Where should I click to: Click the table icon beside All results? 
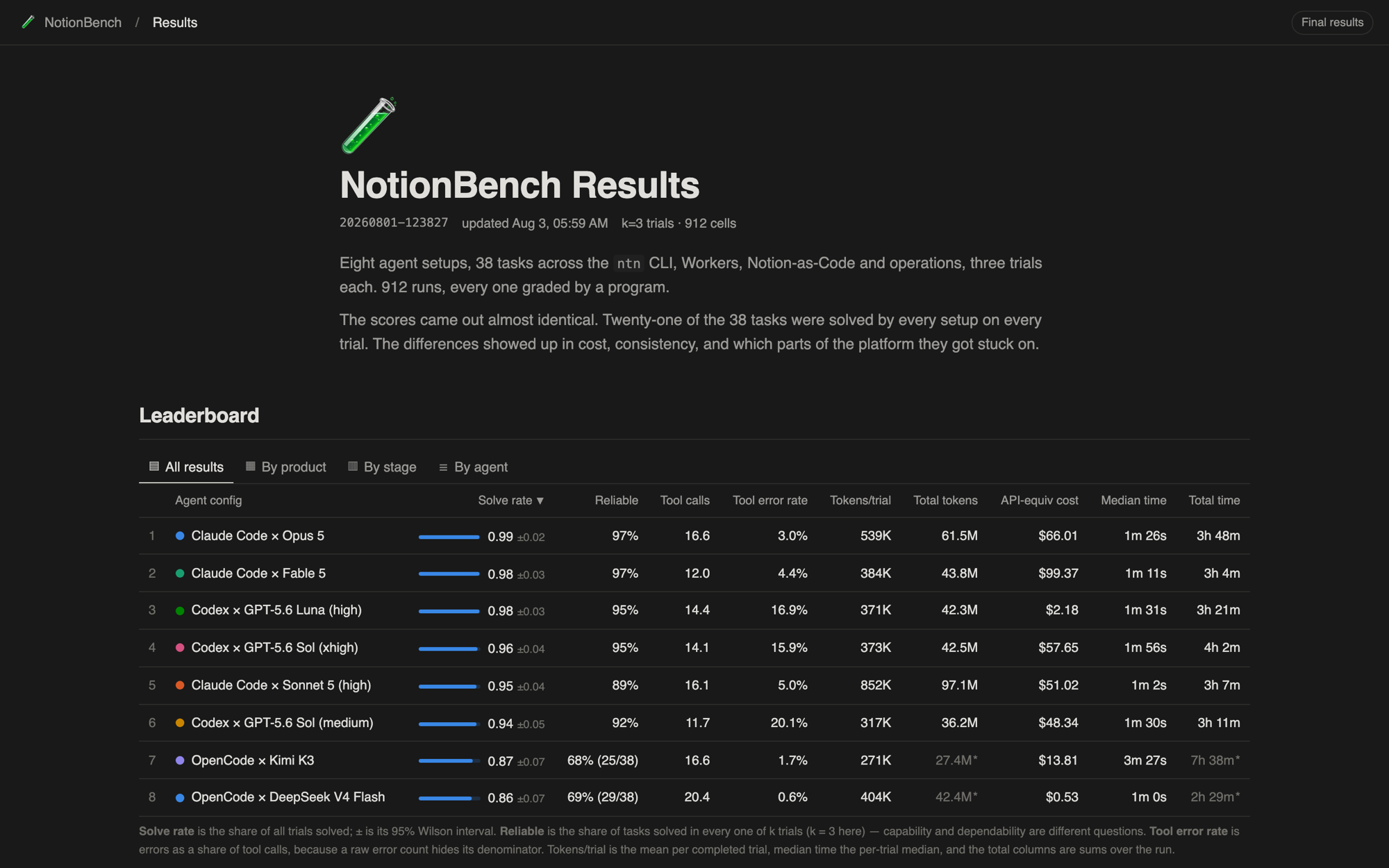154,466
